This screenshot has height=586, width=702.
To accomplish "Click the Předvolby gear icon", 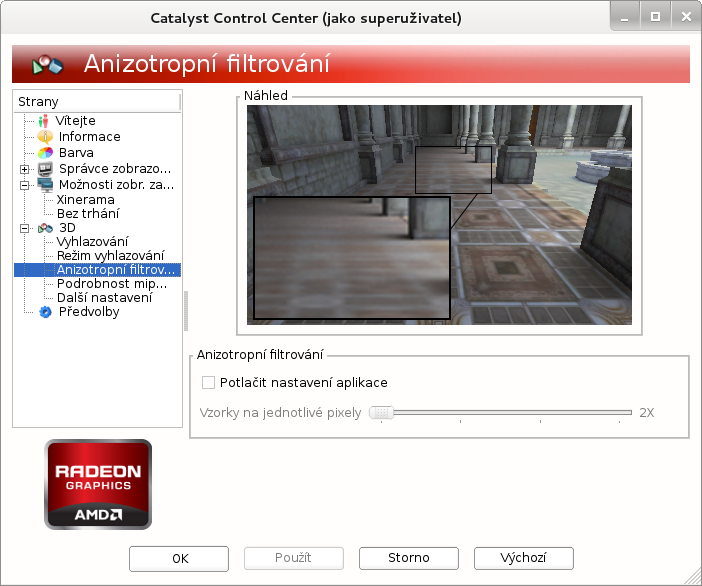I will [45, 312].
